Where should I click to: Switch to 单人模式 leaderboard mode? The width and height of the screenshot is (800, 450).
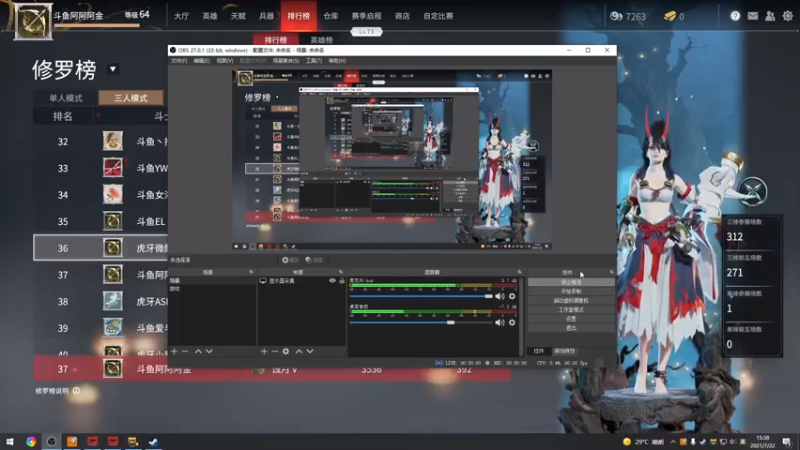66,98
